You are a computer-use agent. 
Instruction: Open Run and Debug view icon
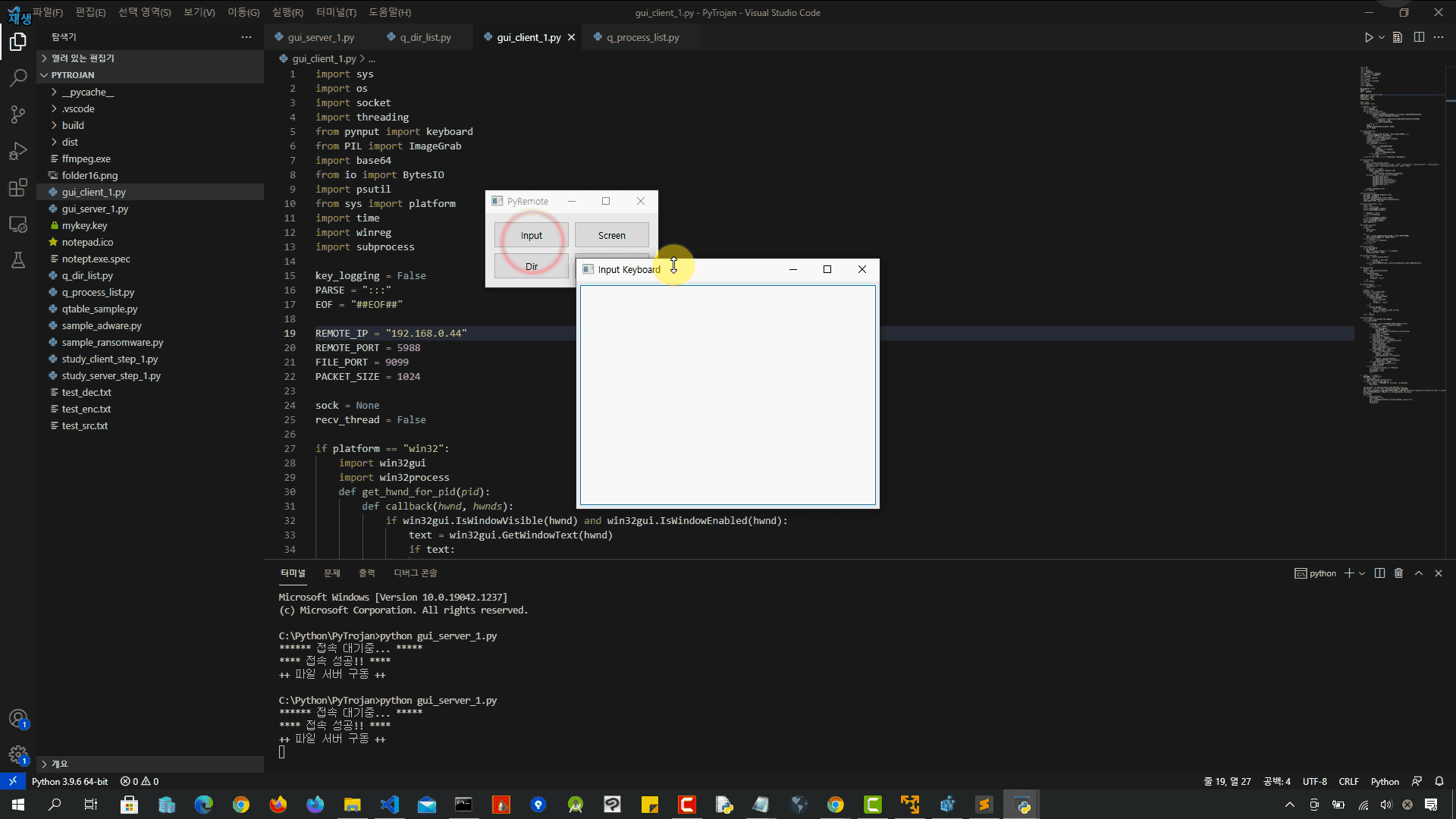click(18, 151)
